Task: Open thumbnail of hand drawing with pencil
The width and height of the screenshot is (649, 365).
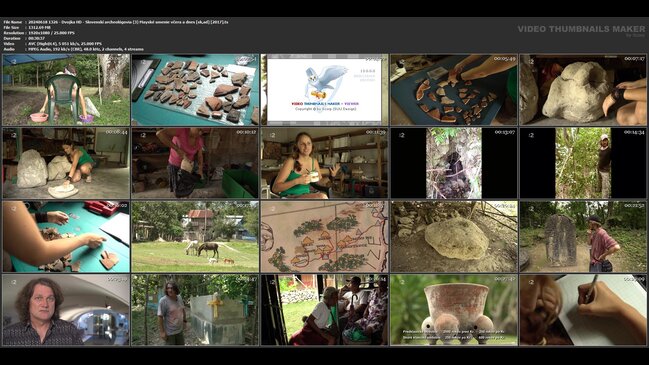Action: point(583,310)
